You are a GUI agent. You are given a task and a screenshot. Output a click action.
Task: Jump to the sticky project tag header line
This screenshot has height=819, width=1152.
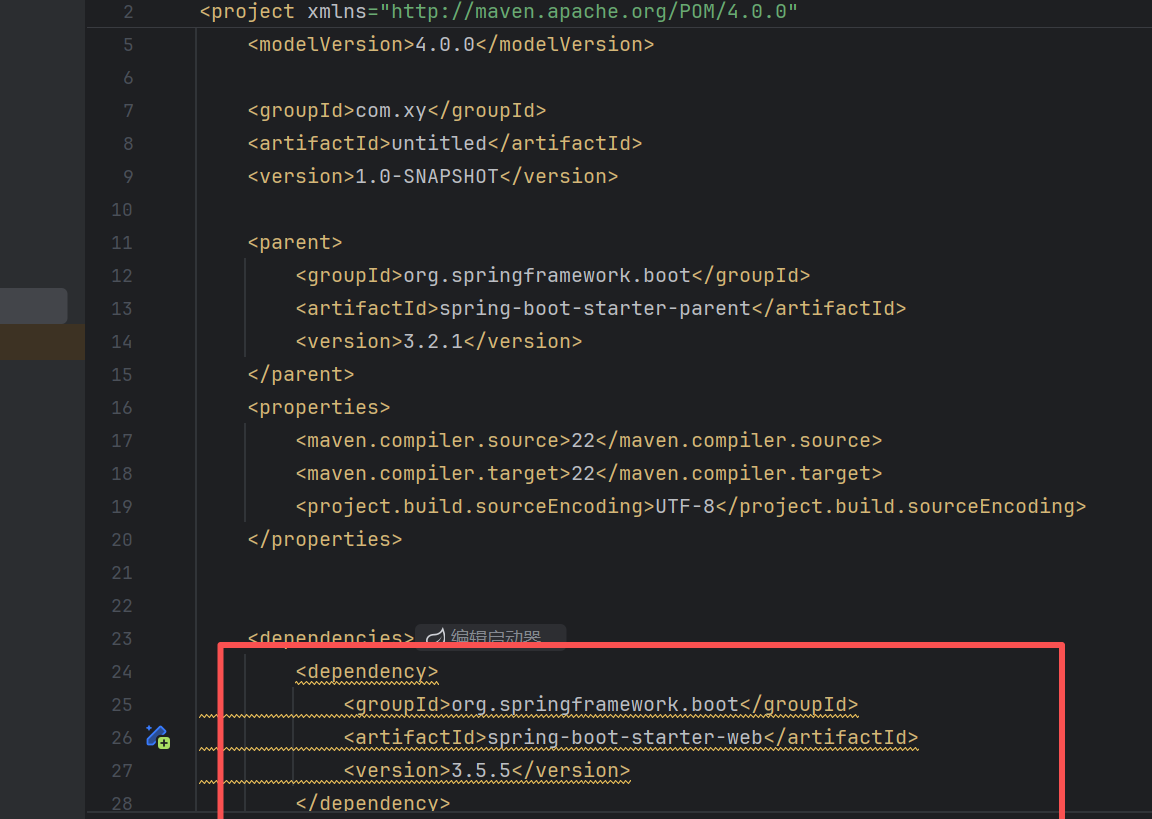click(498, 12)
